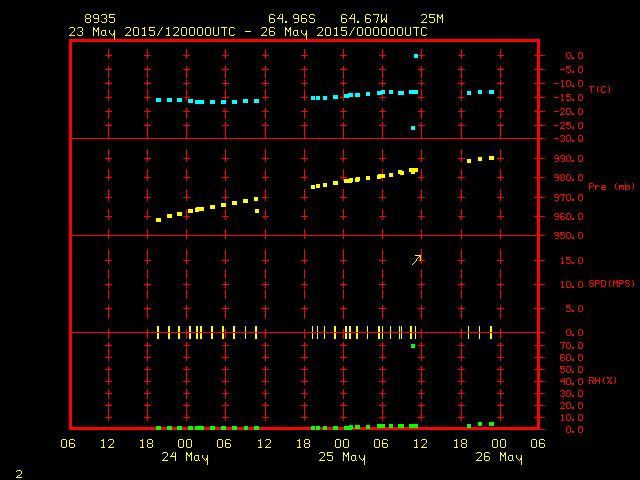Viewport: 640px width, 480px height.
Task: Click the date range header 23 May 2015/120000UTC
Action: click(x=152, y=32)
